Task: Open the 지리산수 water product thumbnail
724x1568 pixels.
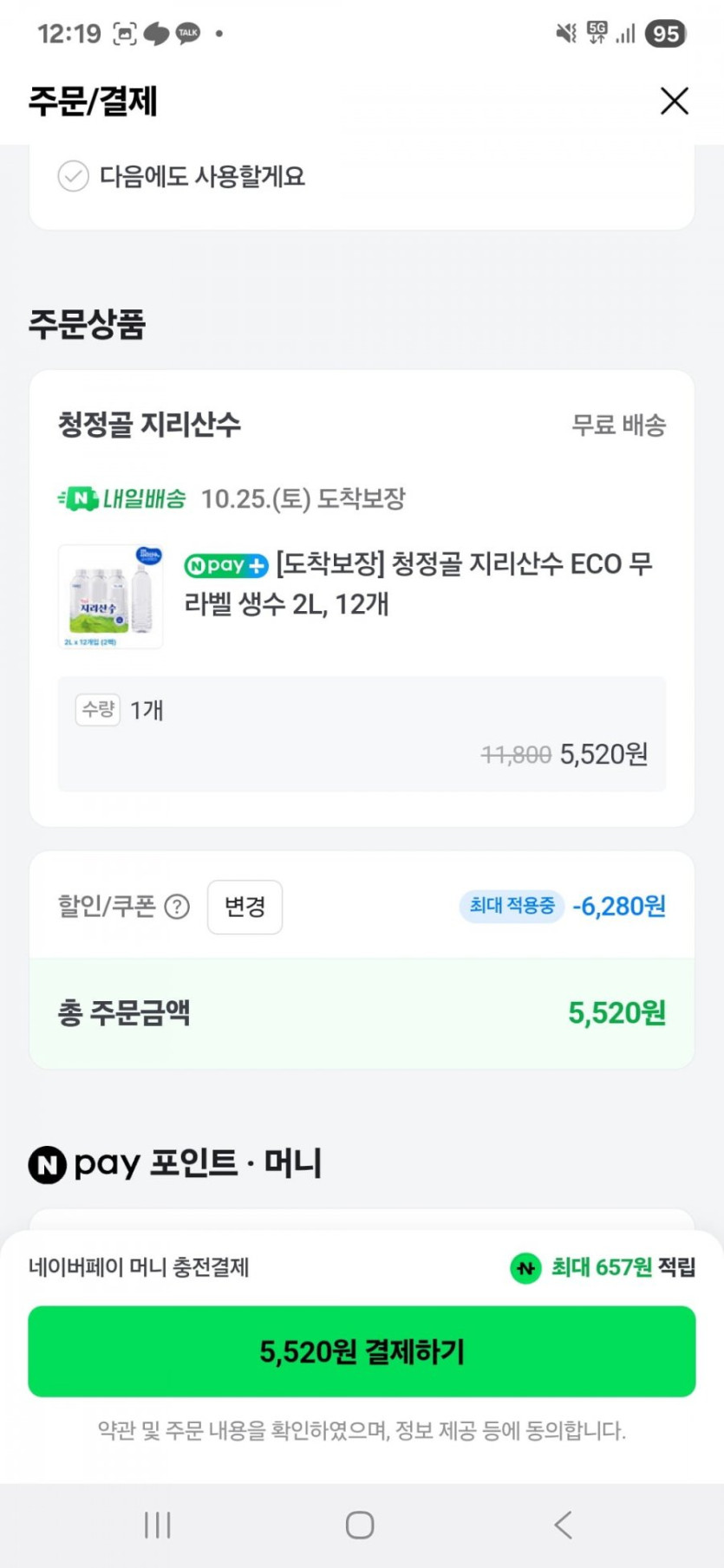Action: click(x=110, y=596)
